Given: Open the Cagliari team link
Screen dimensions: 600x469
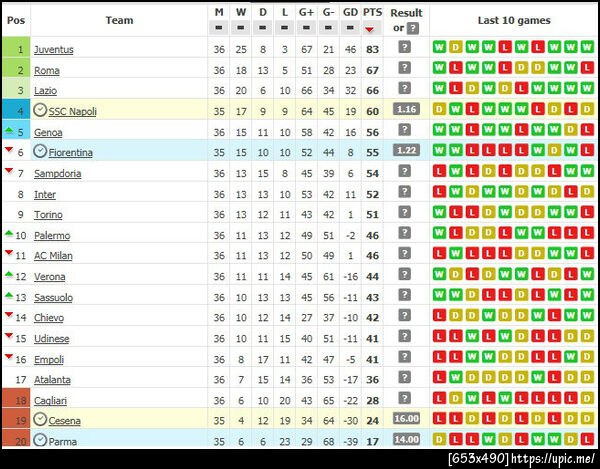Looking at the screenshot, I should [x=52, y=400].
